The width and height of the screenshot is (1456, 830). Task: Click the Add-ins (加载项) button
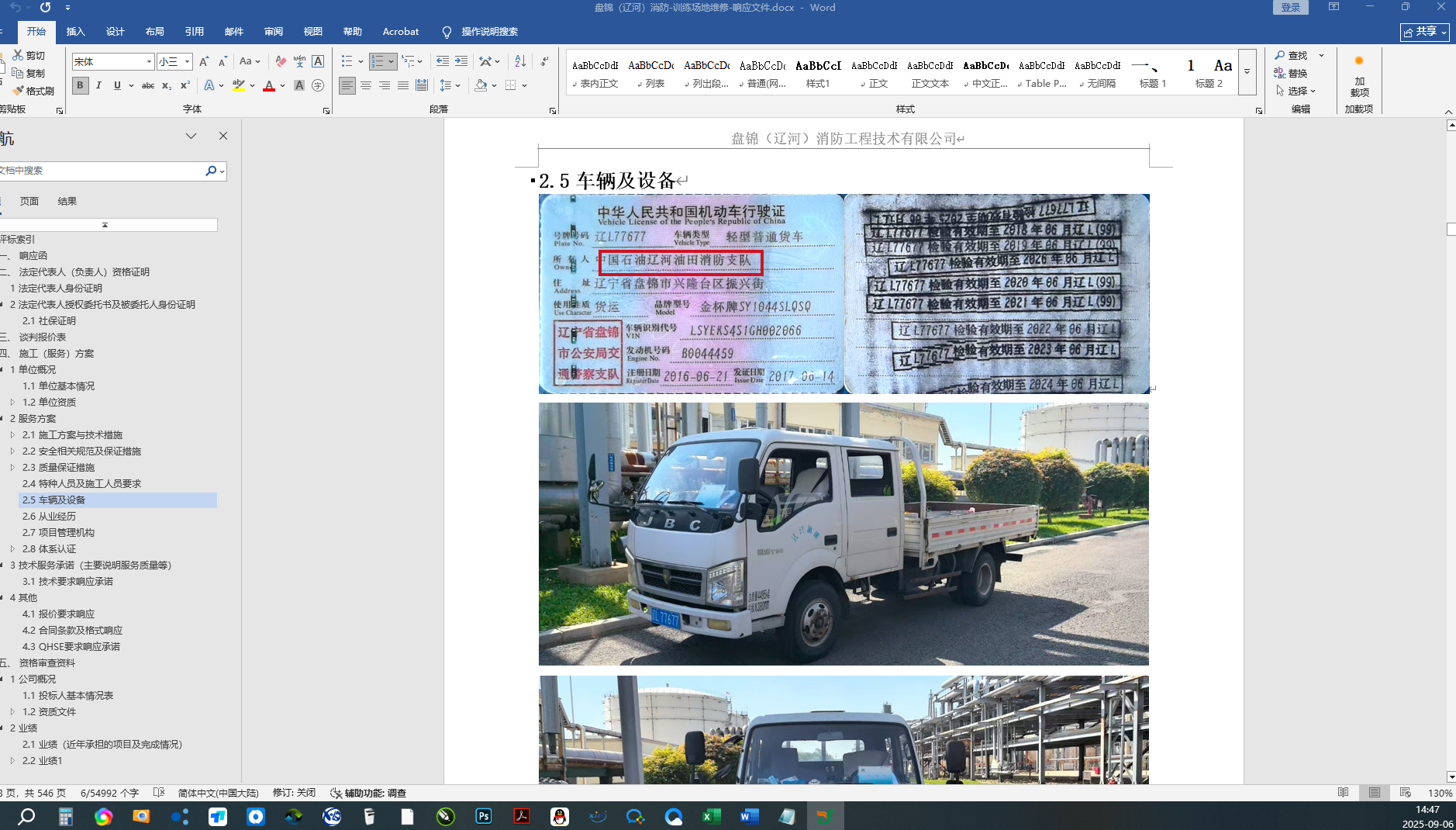coord(1359,75)
